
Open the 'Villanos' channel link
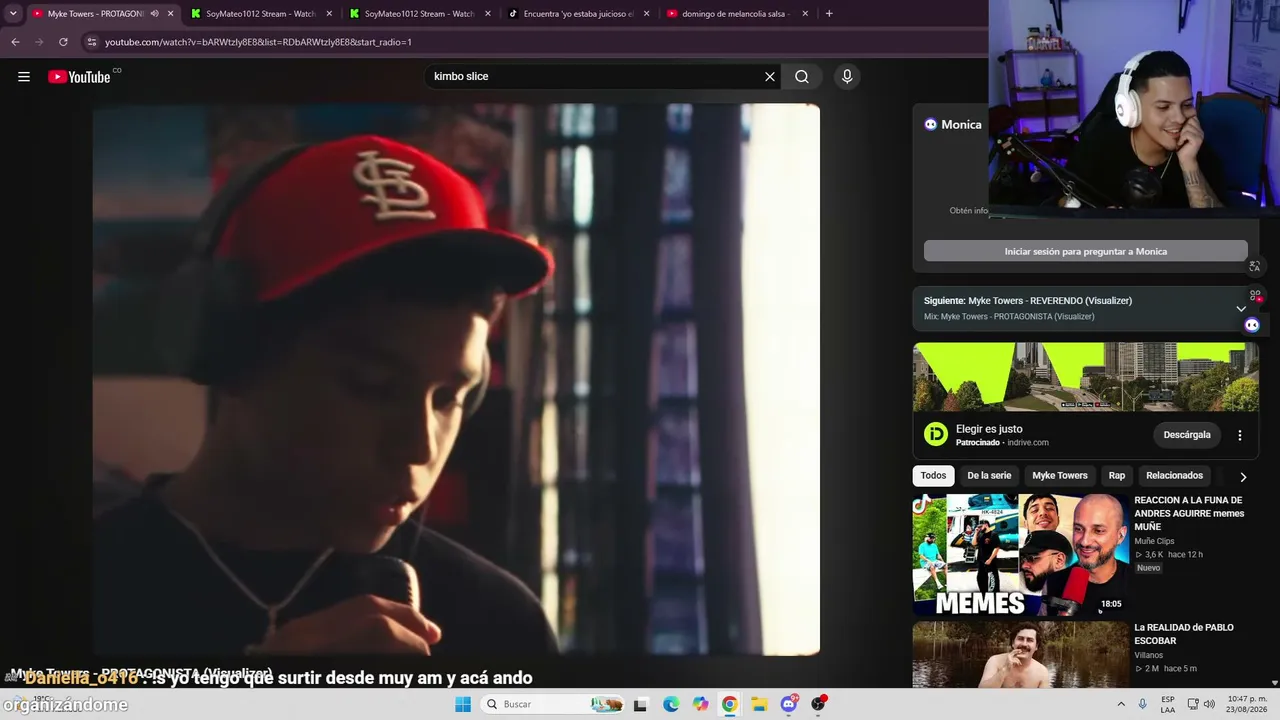(x=1149, y=655)
